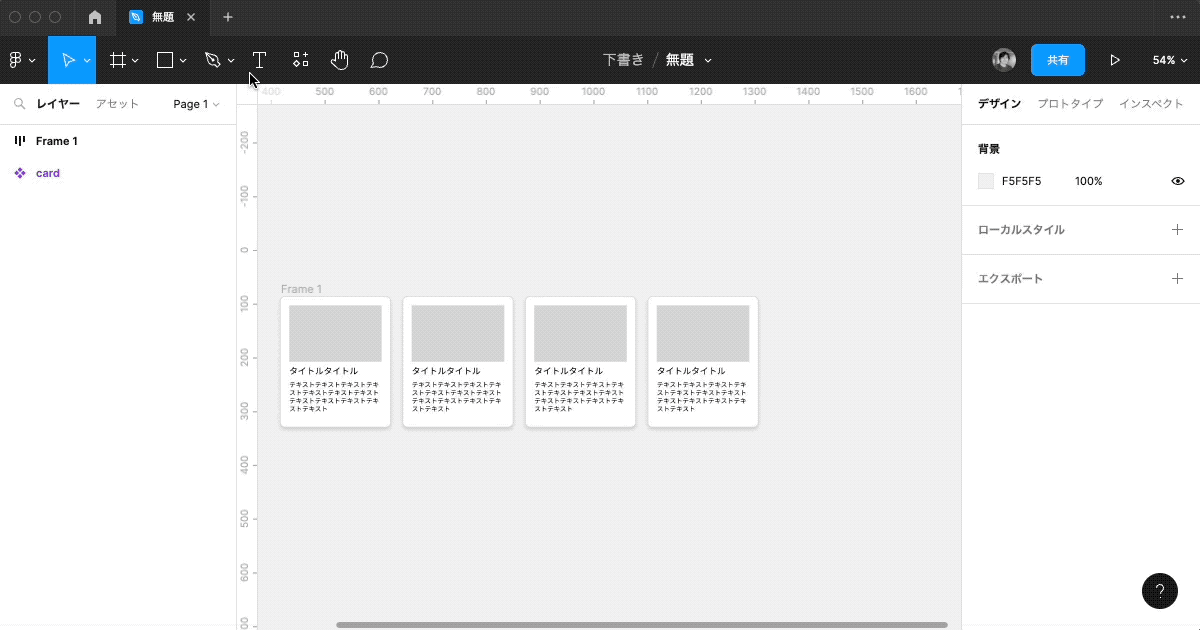The width and height of the screenshot is (1200, 630).
Task: Open the 54% zoom dropdown
Action: coord(1168,60)
